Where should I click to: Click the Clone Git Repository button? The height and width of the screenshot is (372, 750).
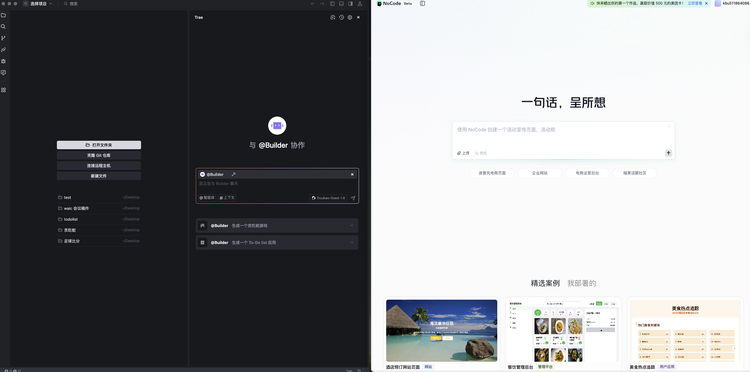pos(99,155)
